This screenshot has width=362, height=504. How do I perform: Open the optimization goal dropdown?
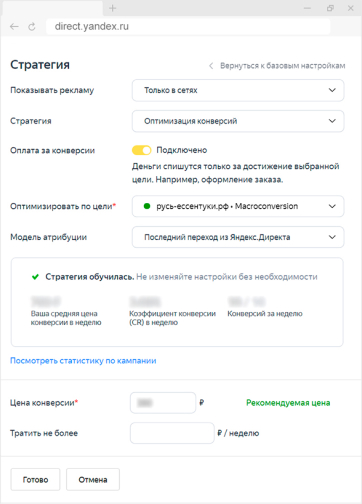pyautogui.click(x=238, y=206)
